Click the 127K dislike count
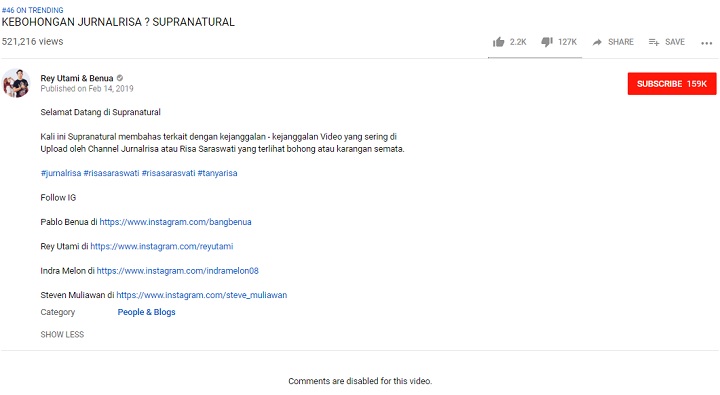This screenshot has width=720, height=395. pos(568,42)
